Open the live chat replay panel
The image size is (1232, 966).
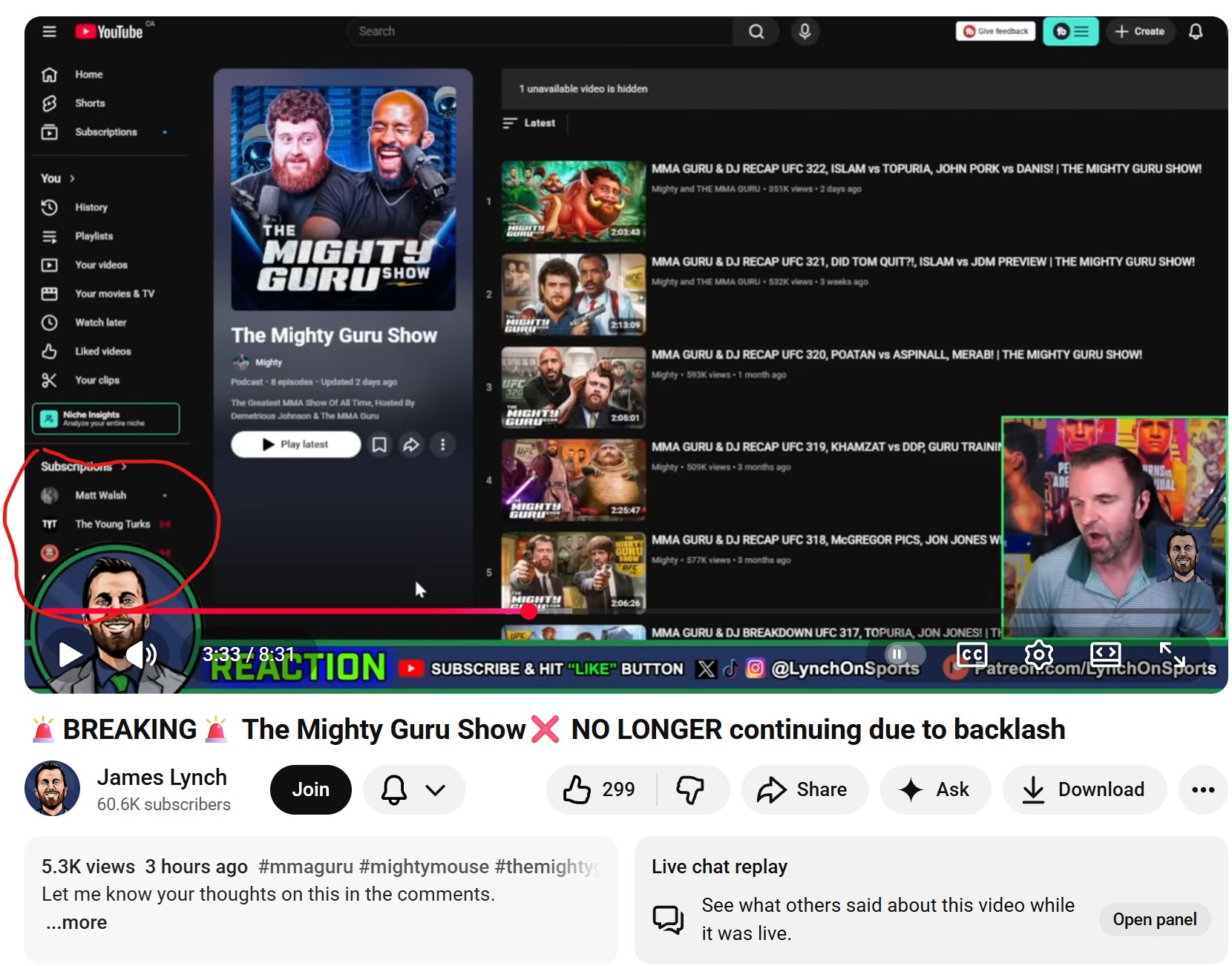click(x=1154, y=919)
